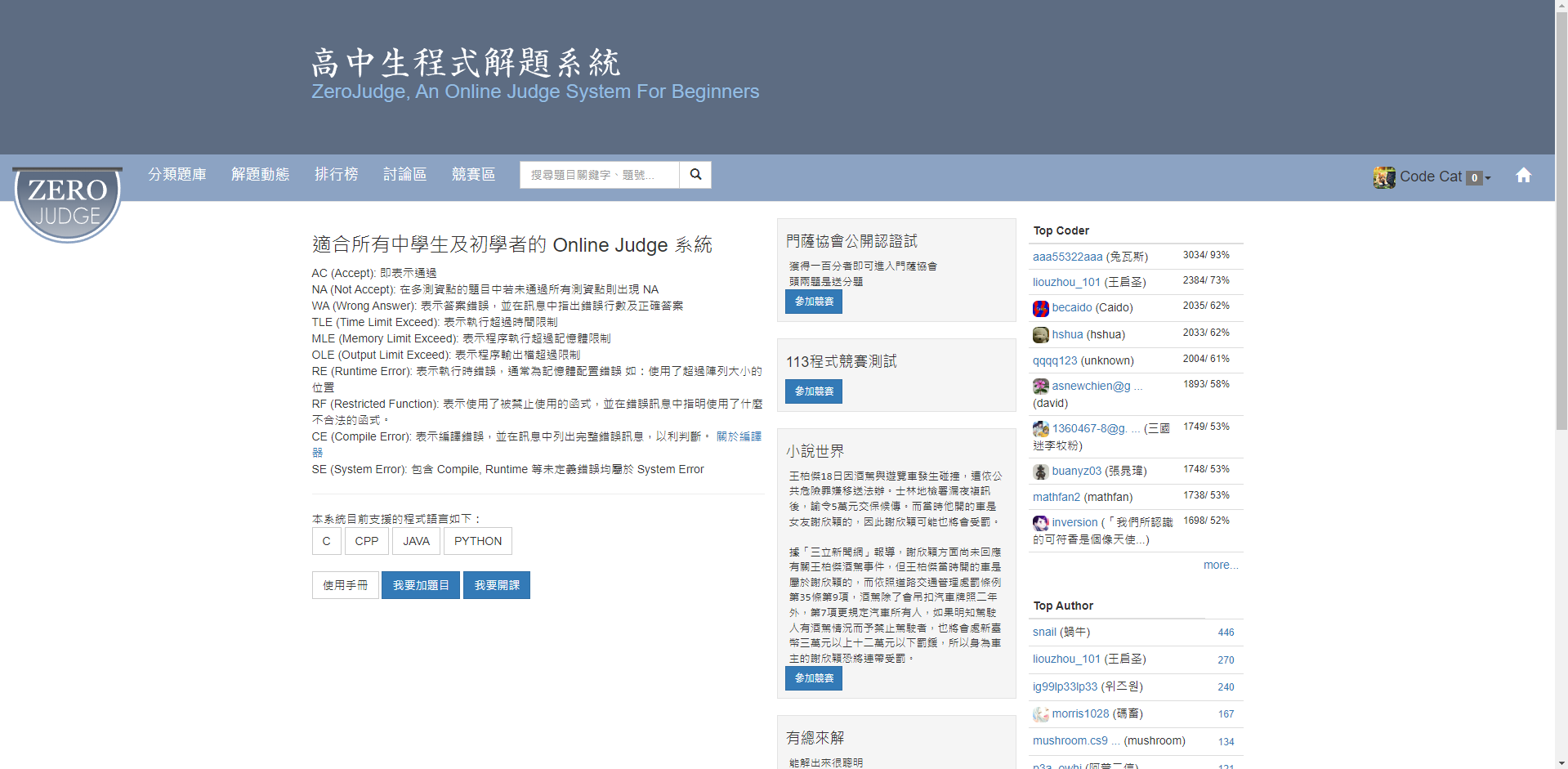Click the more... link under Top Coder
Image resolution: width=1568 pixels, height=769 pixels.
(1220, 566)
